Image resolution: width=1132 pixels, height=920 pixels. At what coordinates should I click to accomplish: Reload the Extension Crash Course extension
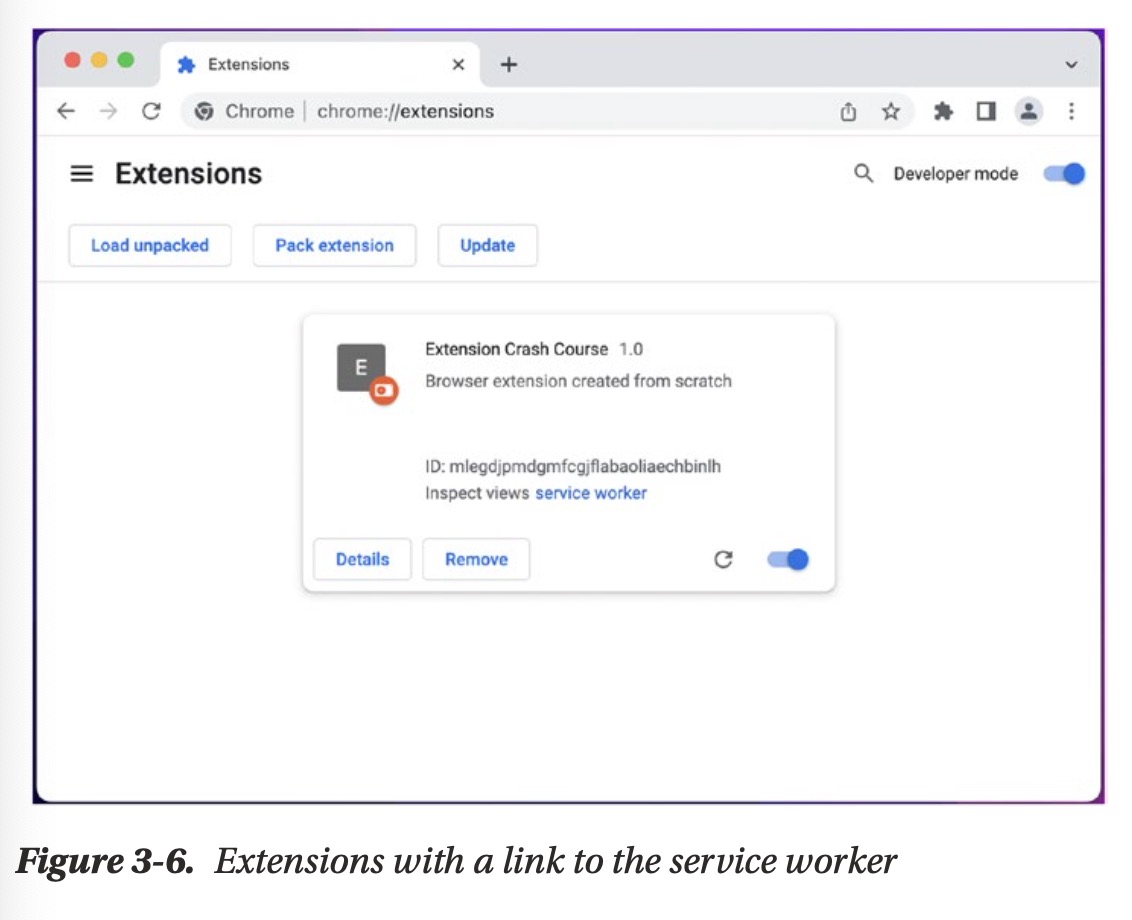tap(723, 560)
